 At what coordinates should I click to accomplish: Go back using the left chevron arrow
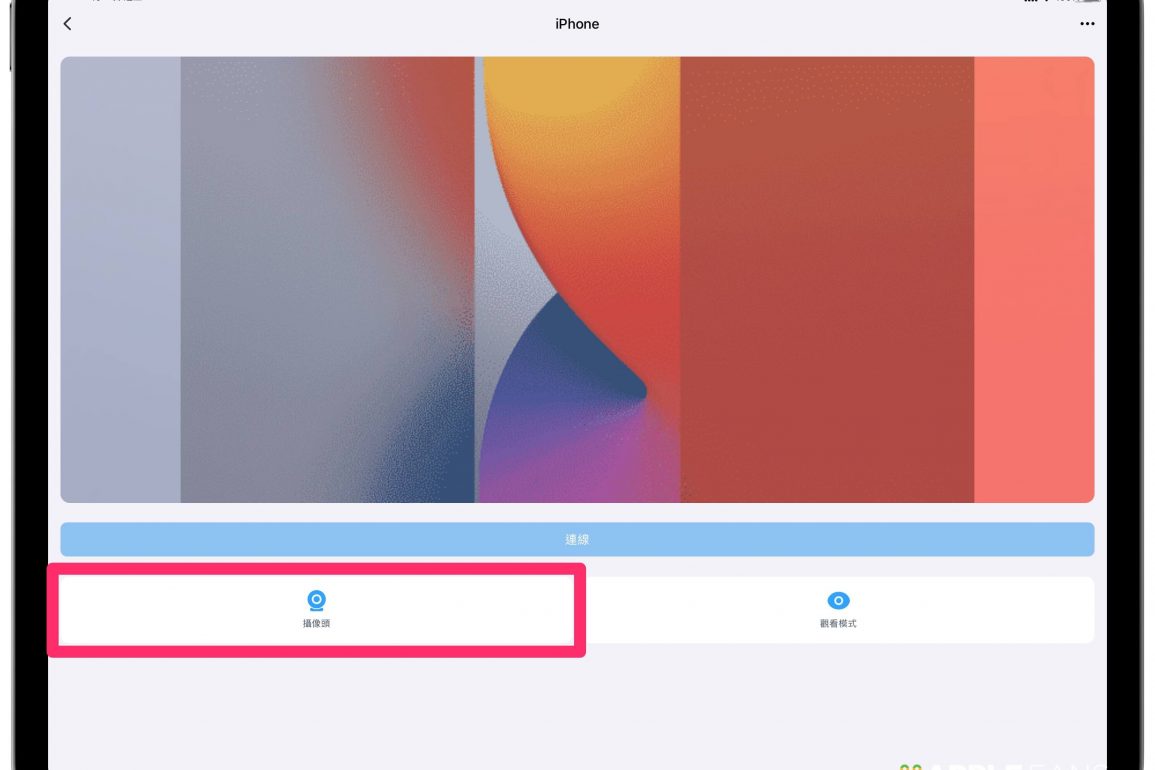point(67,24)
